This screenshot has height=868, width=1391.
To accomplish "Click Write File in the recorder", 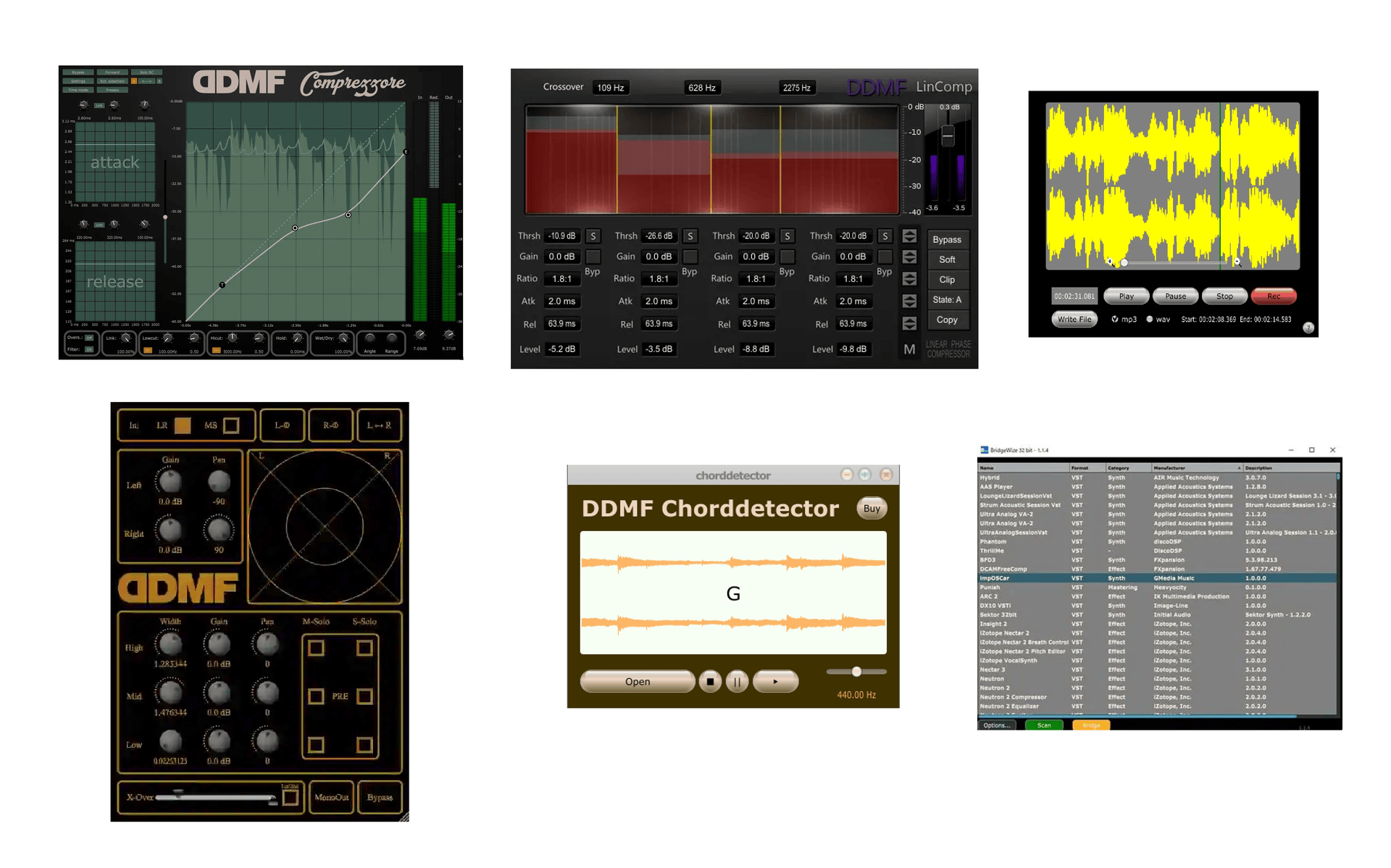I will [x=1074, y=319].
